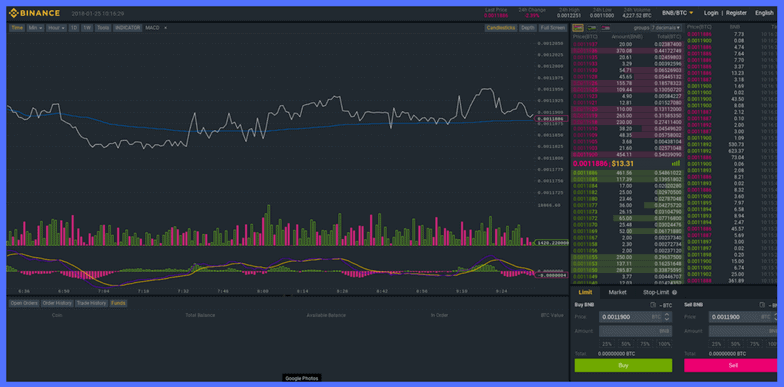
Task: Show combined buy and sell order book view
Action: (578, 28)
